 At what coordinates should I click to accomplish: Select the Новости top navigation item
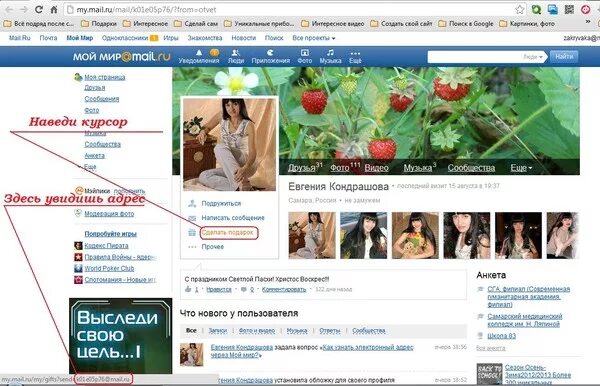pos(243,38)
